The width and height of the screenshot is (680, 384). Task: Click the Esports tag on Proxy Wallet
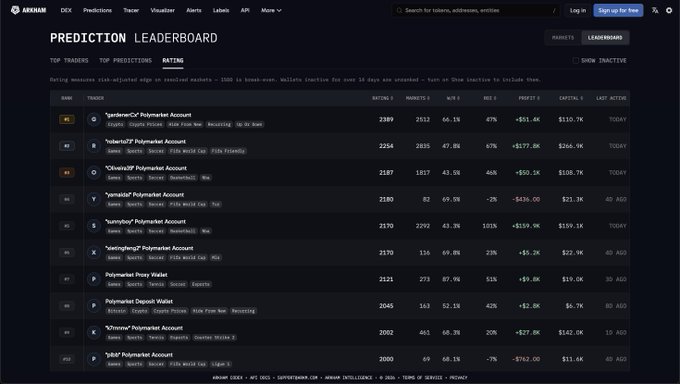[201, 284]
